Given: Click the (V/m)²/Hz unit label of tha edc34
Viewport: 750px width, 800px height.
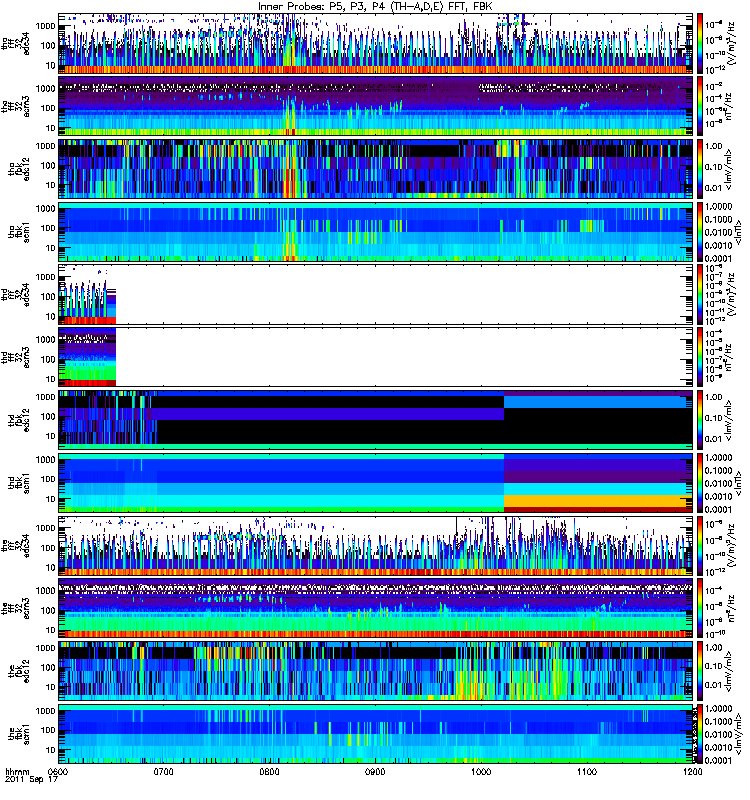Looking at the screenshot, I should tap(730, 43).
